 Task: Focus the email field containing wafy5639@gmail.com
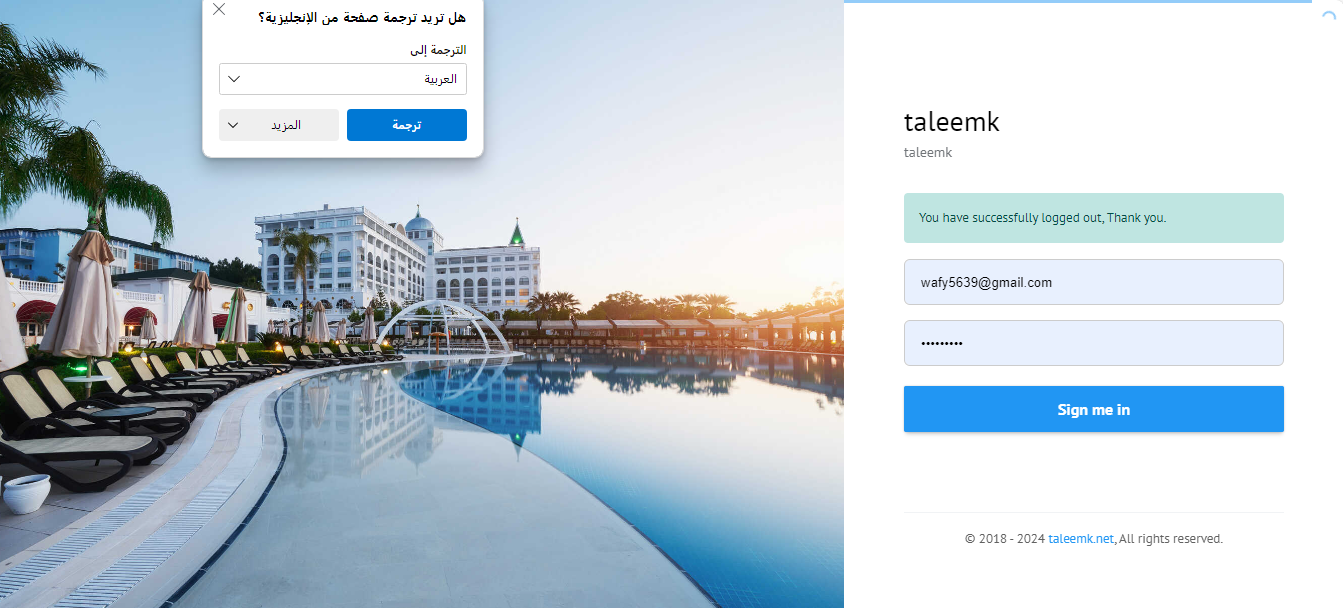(x=1094, y=282)
